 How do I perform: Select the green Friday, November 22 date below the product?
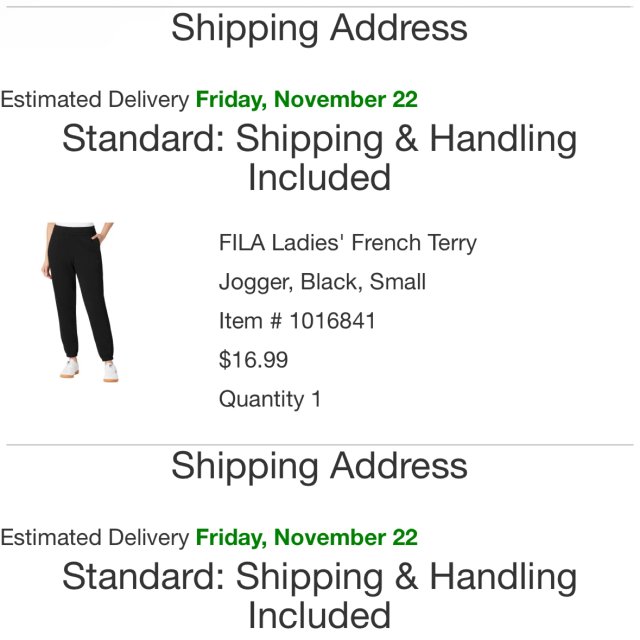[306, 538]
